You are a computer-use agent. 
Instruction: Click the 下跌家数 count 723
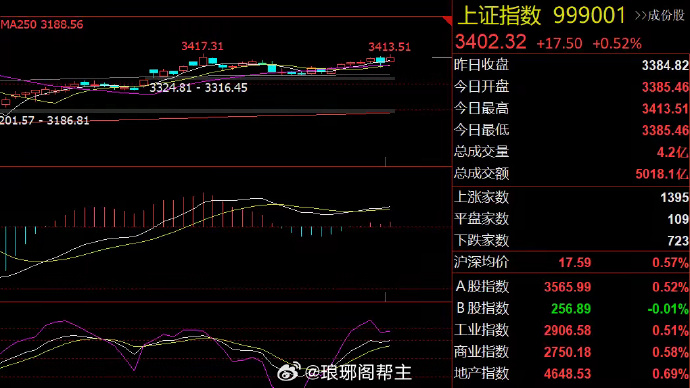point(678,241)
